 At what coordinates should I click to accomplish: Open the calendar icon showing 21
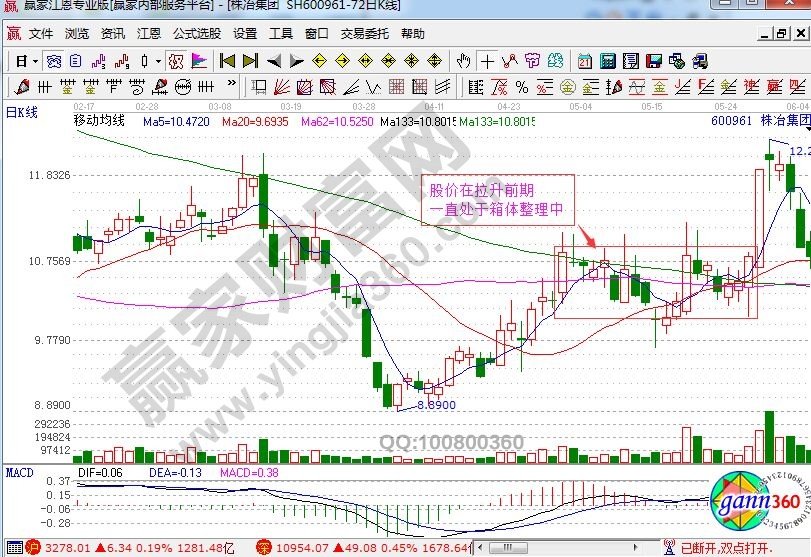coord(584,61)
